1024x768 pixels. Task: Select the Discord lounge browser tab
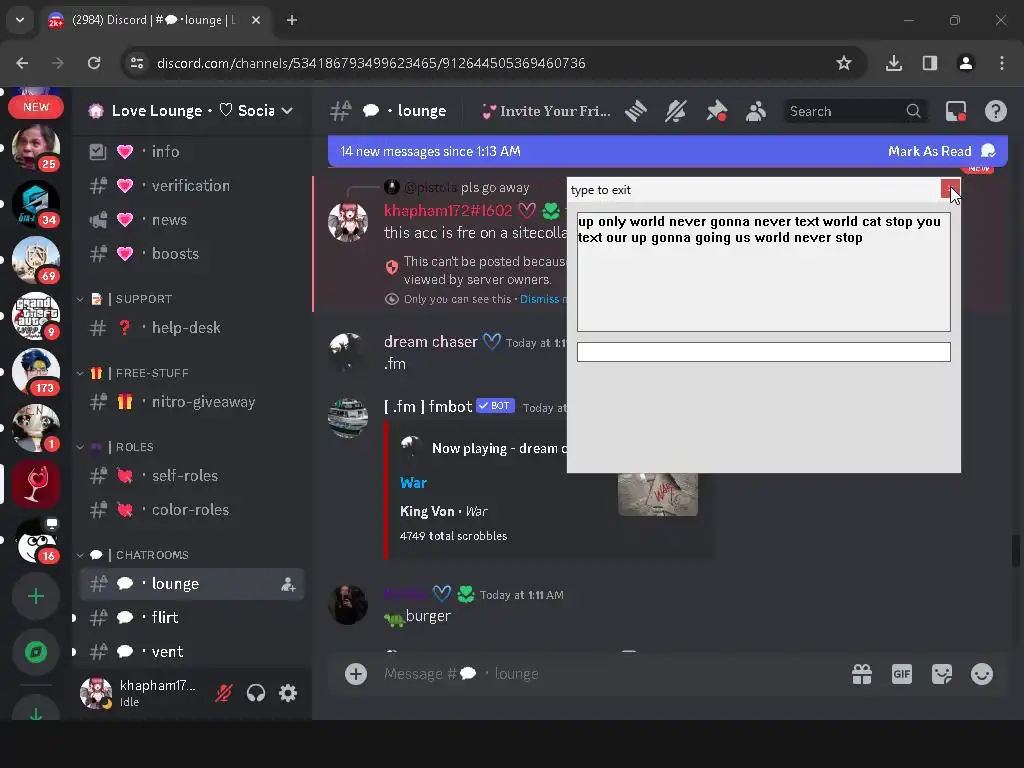point(153,20)
